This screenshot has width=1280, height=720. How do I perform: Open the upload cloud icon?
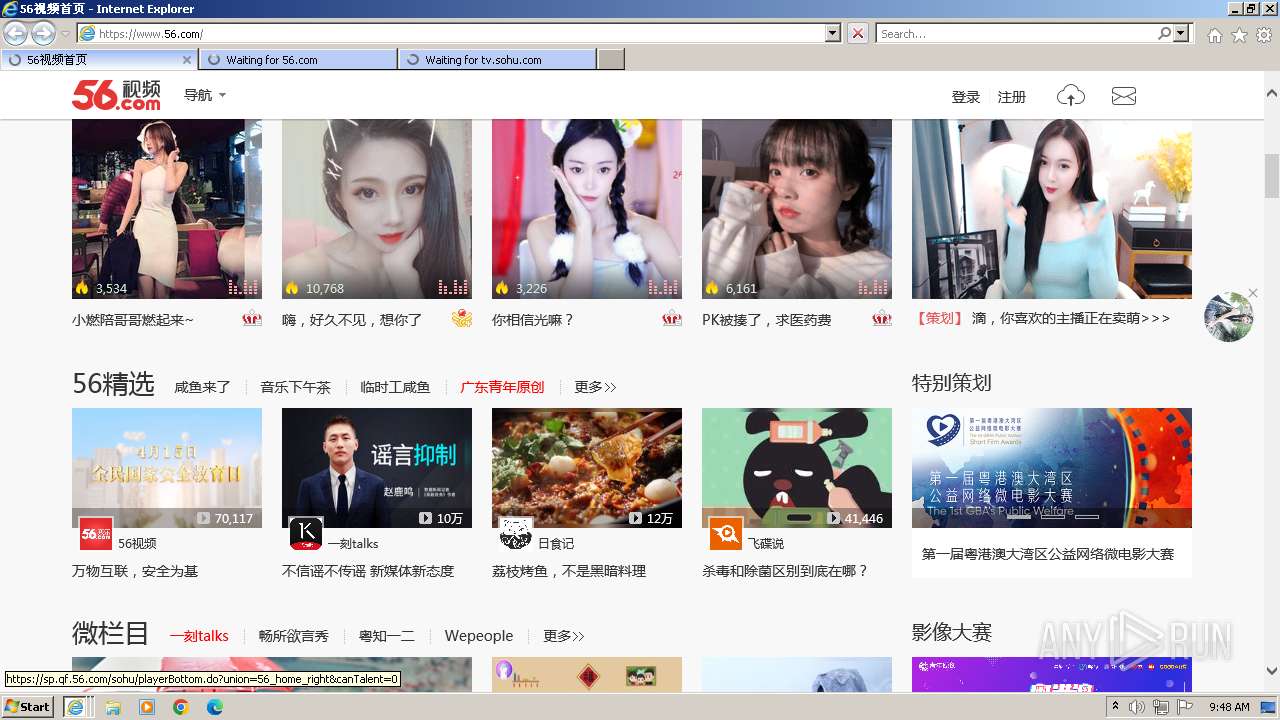click(x=1071, y=96)
